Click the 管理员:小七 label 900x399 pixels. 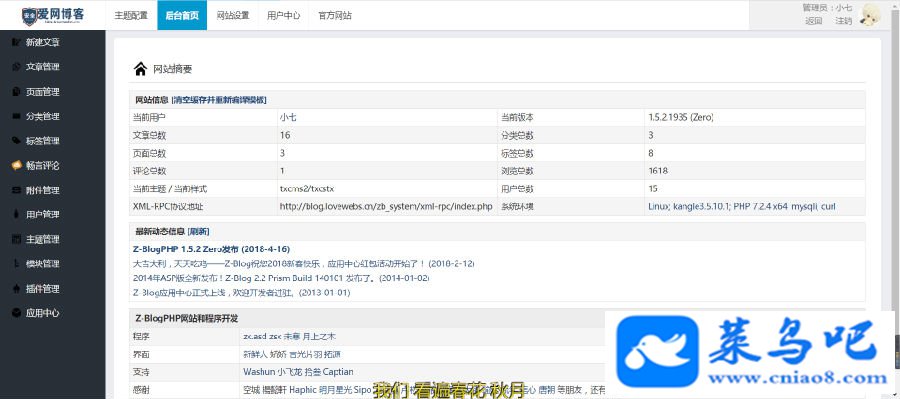pyautogui.click(x=827, y=7)
